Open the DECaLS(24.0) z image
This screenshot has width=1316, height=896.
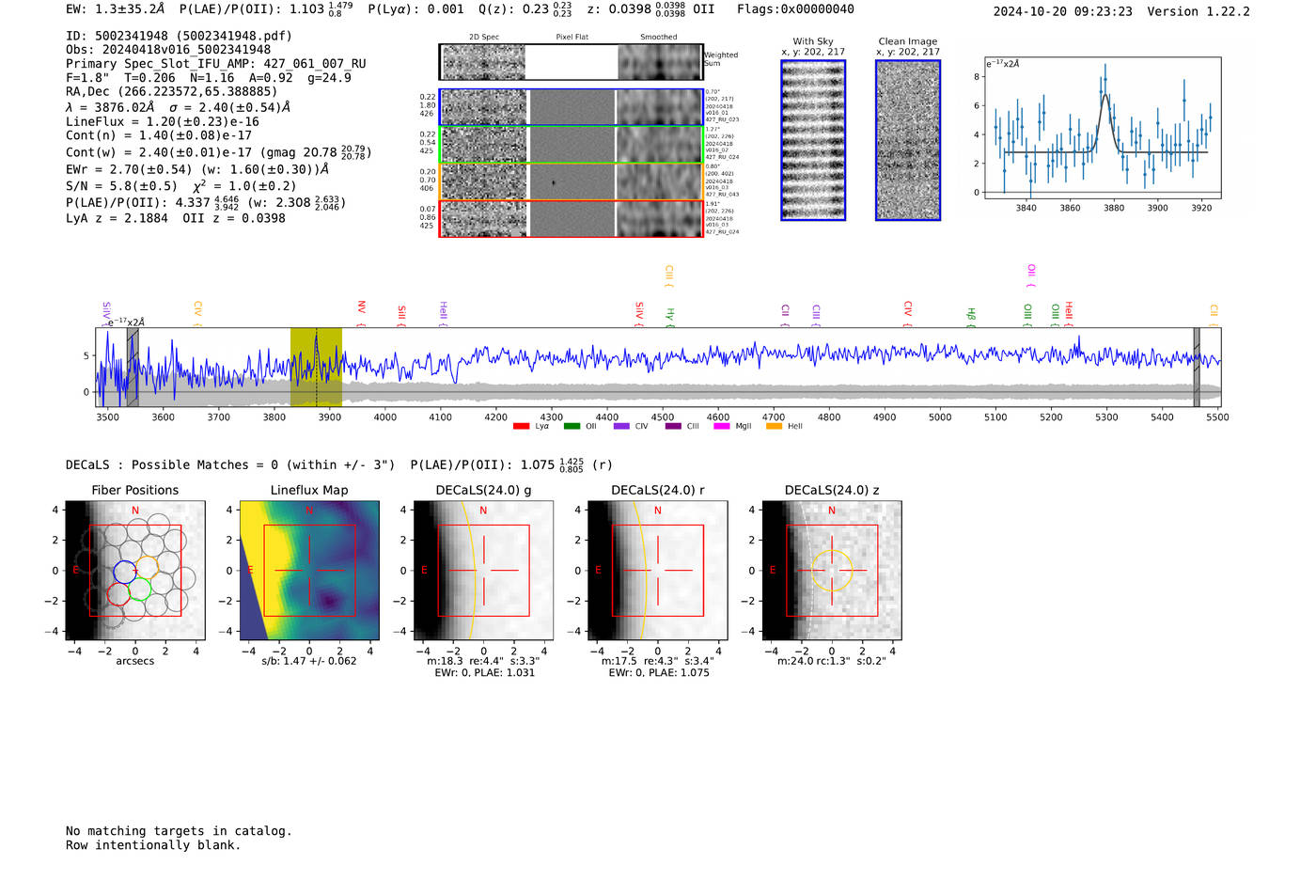pos(831,571)
